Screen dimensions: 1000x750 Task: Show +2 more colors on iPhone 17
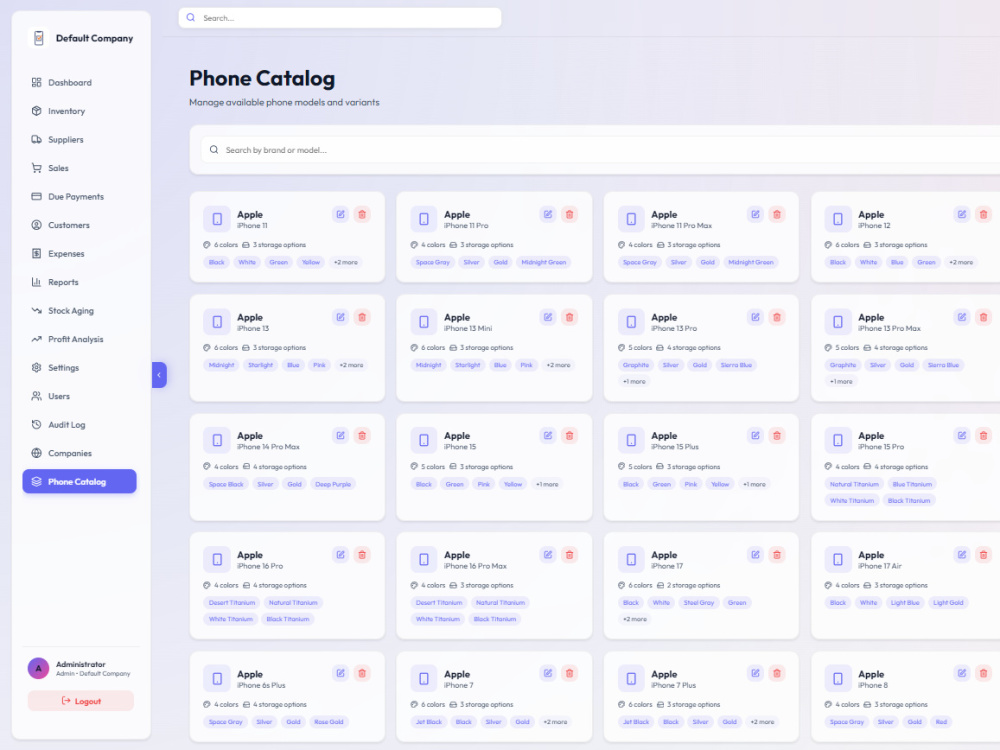click(635, 619)
